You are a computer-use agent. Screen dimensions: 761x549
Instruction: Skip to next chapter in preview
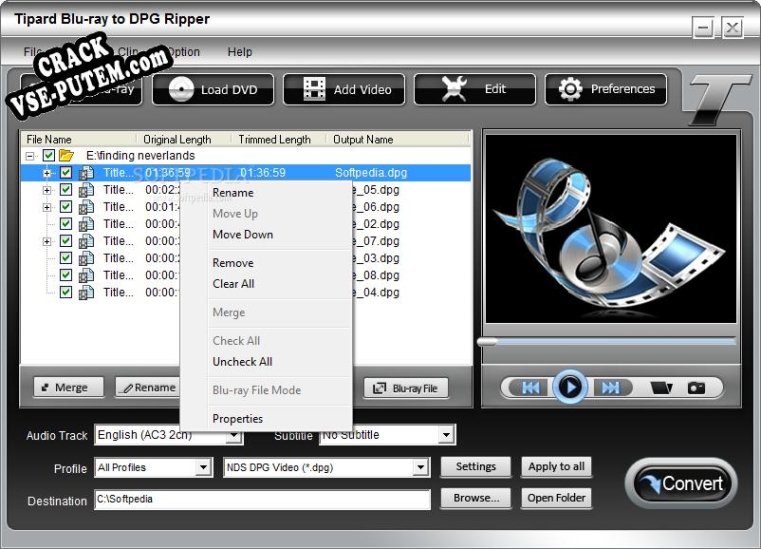coord(610,387)
